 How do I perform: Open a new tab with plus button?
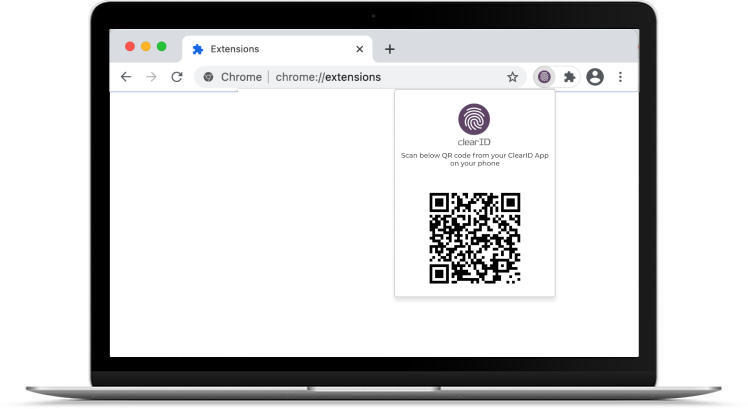(x=390, y=48)
